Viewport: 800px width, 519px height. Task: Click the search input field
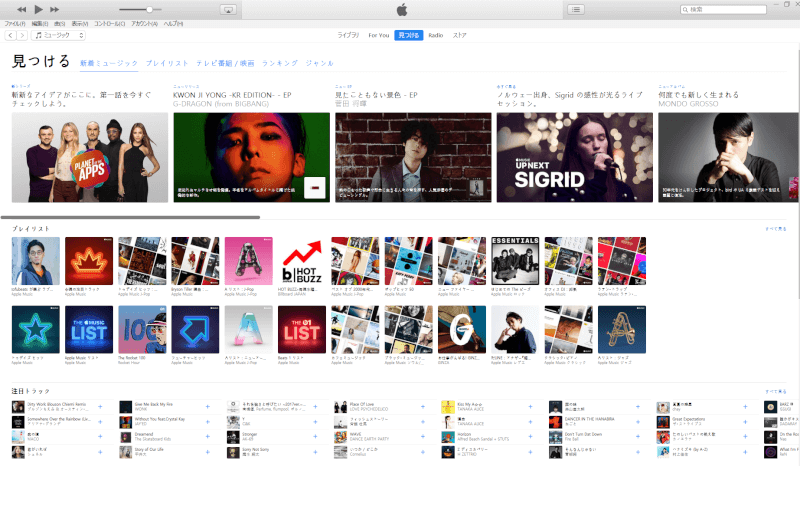[x=740, y=9]
